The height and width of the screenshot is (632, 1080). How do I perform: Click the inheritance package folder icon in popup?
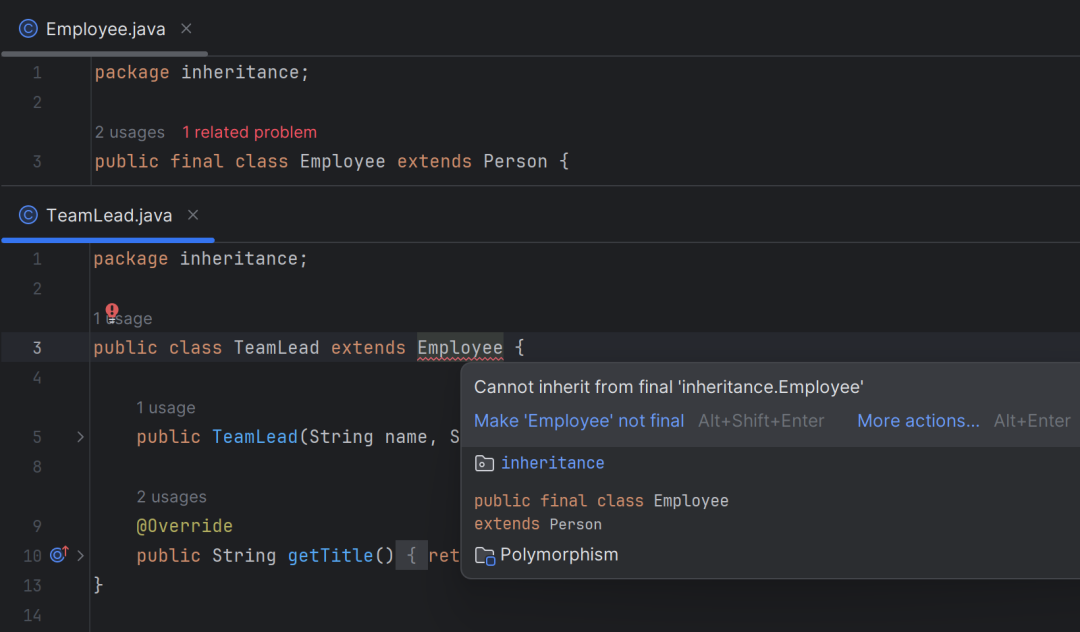(484, 463)
